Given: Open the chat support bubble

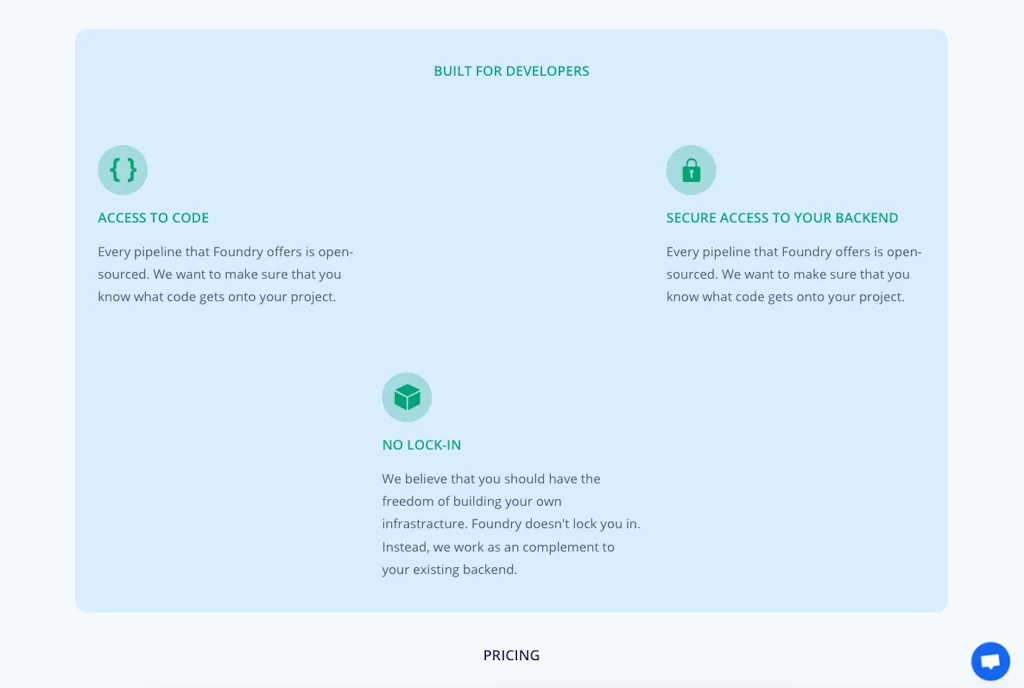Looking at the screenshot, I should (990, 661).
